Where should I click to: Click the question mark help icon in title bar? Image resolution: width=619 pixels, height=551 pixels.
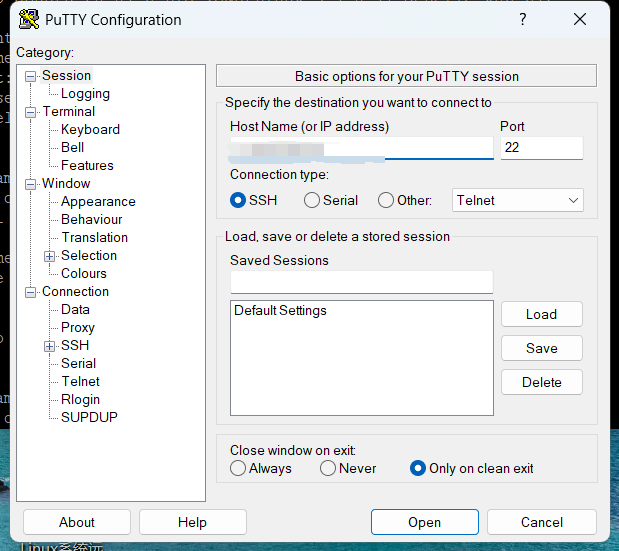pyautogui.click(x=523, y=19)
